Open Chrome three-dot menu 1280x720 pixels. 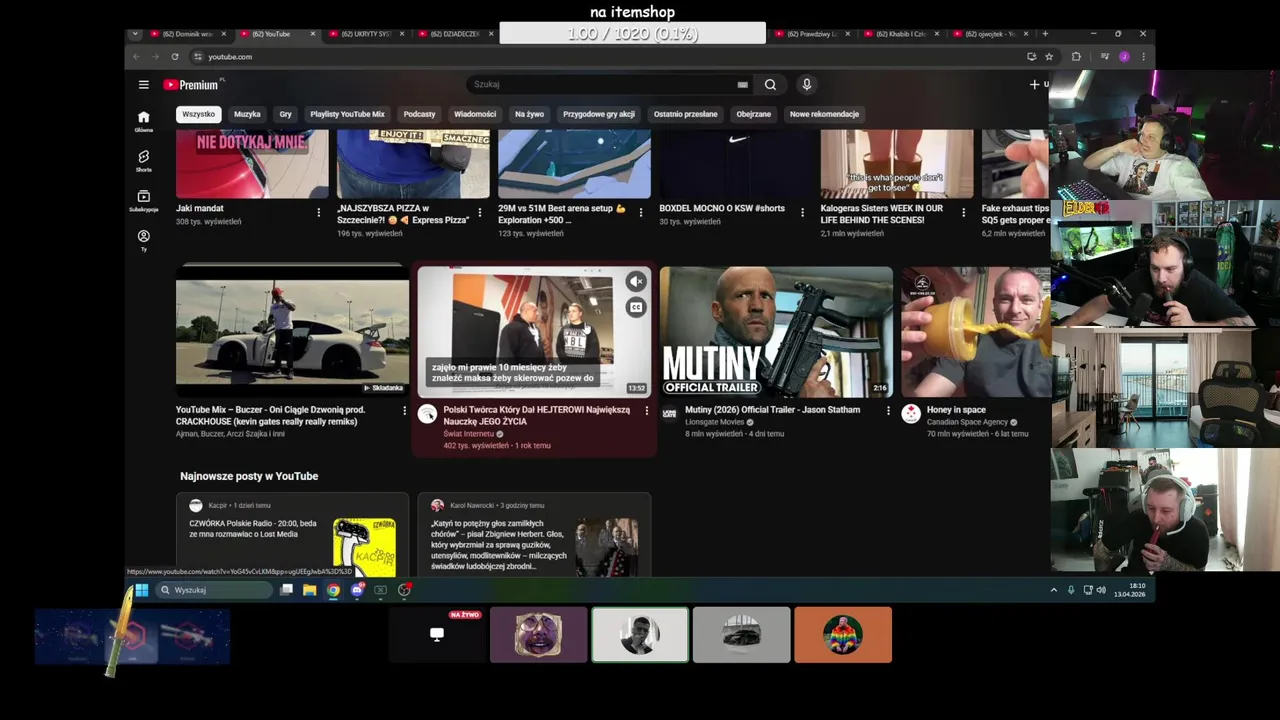click(x=1143, y=57)
